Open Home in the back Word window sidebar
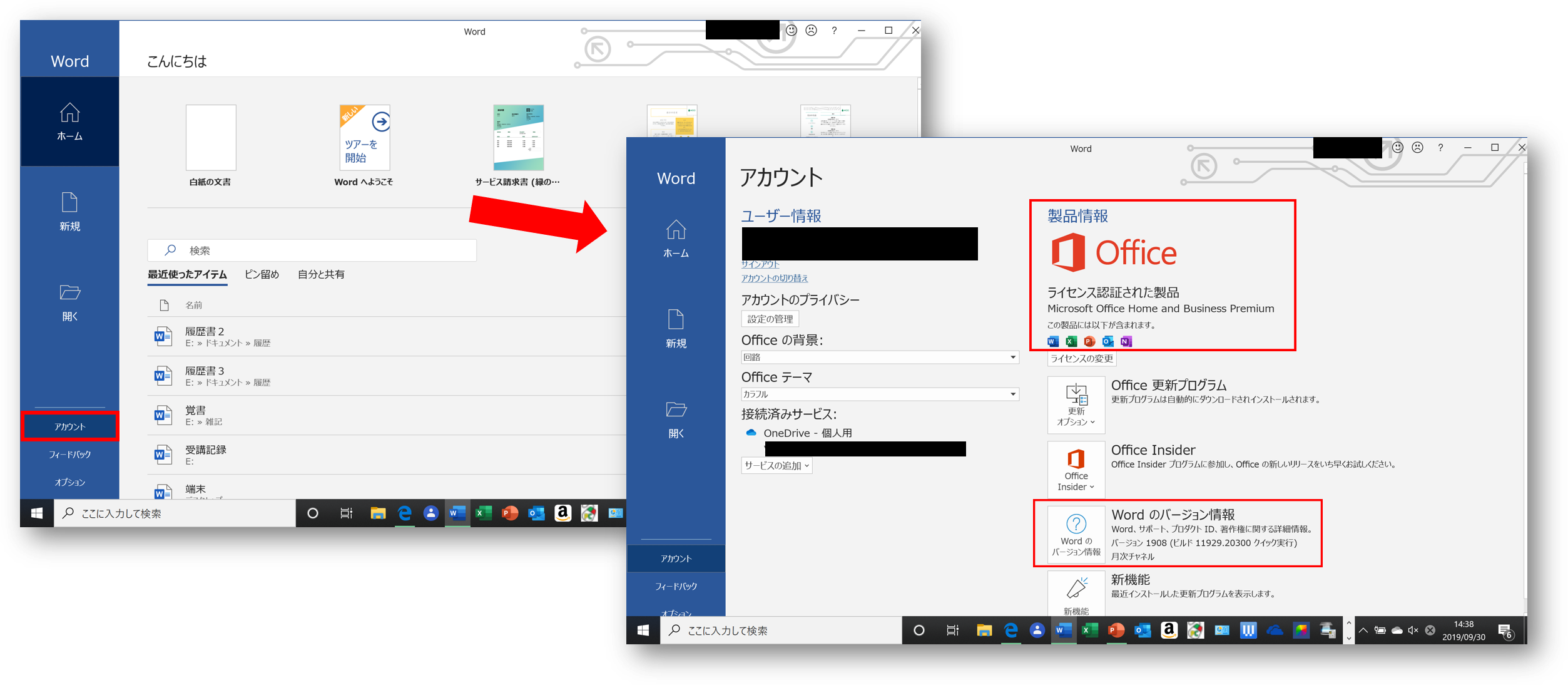Image resolution: width=1568 pixels, height=685 pixels. [x=69, y=122]
